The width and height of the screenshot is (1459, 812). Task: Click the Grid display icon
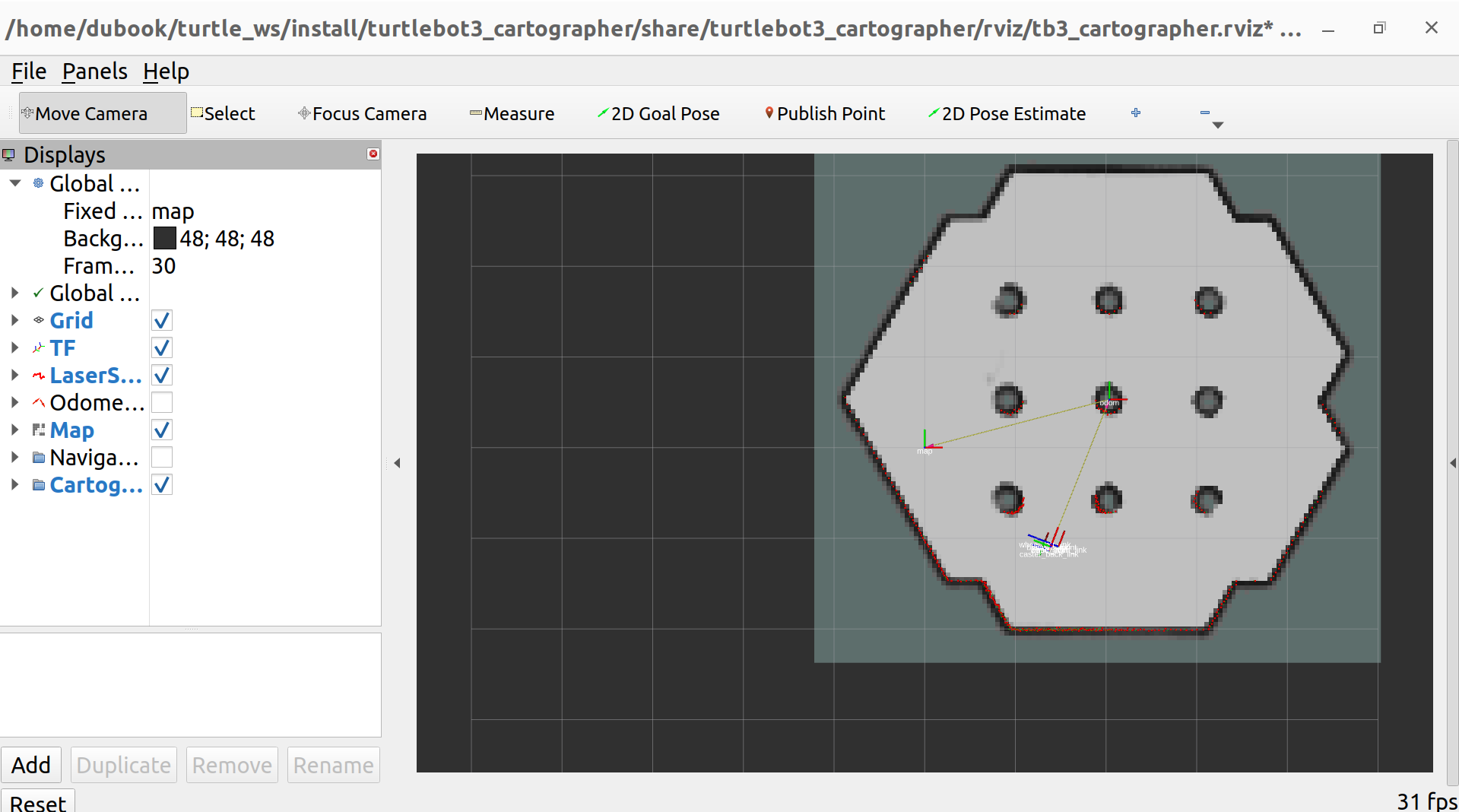39,320
